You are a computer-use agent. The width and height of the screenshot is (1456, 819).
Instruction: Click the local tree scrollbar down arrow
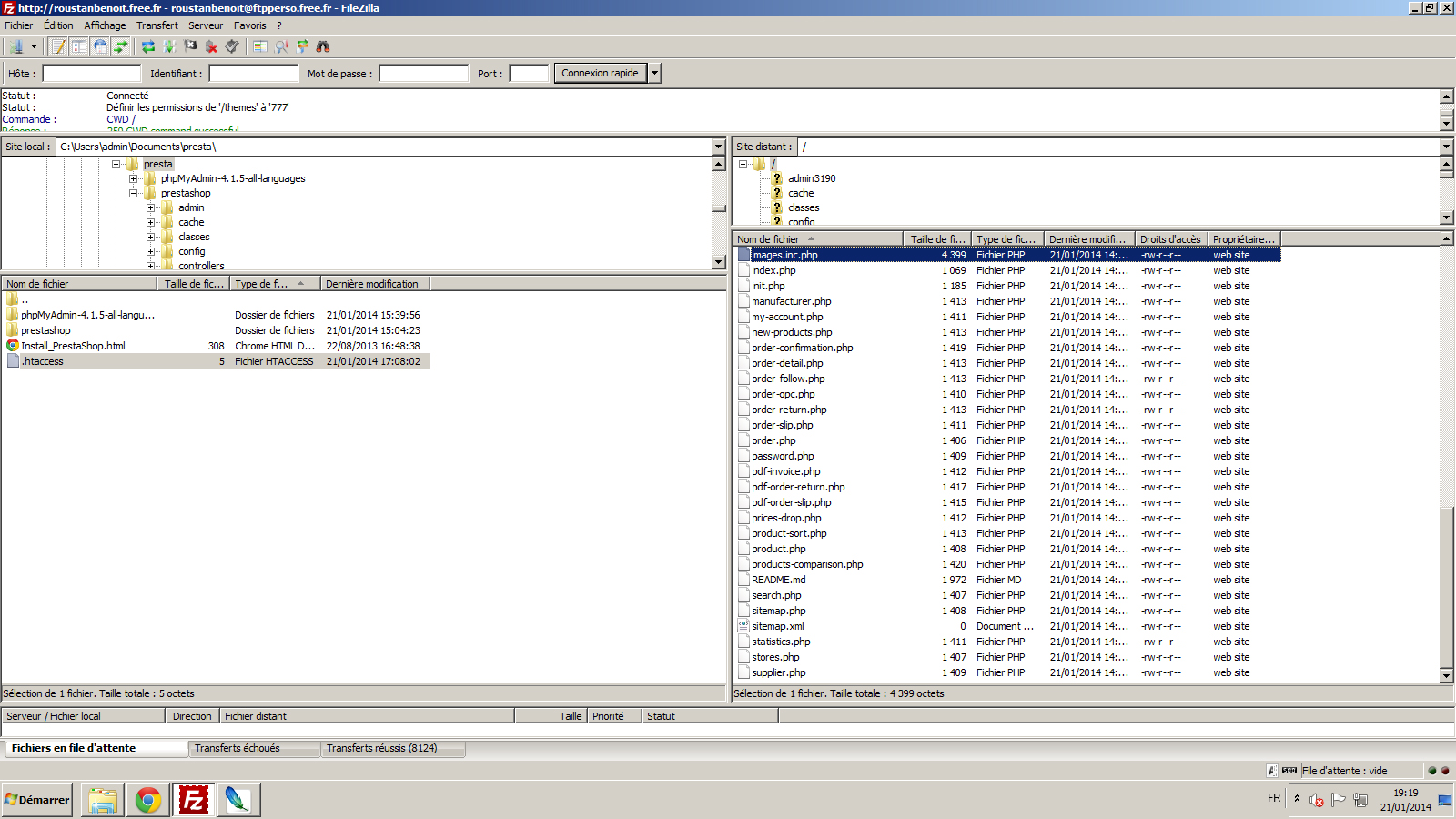719,262
